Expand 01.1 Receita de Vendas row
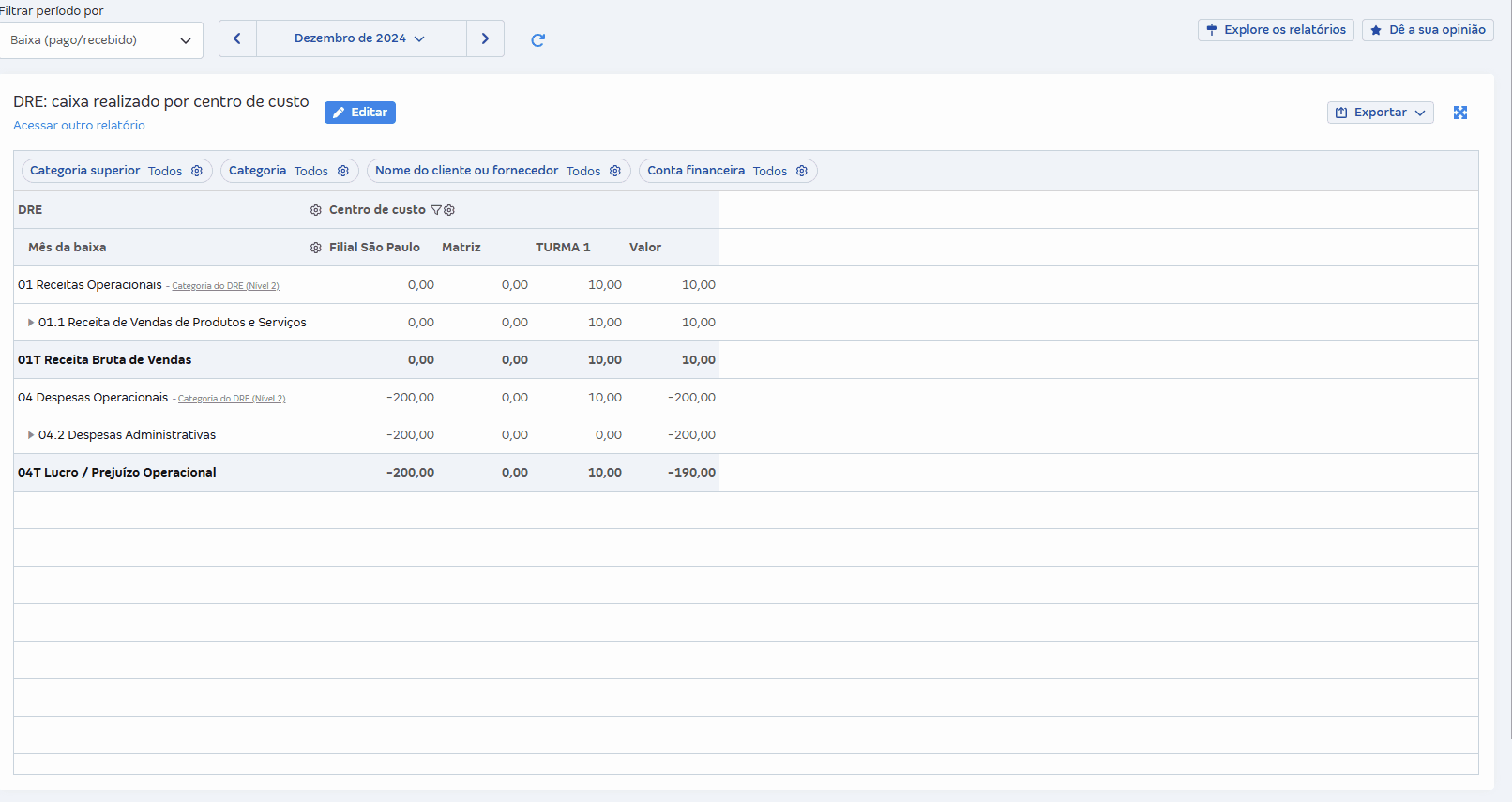This screenshot has width=1512, height=802. click(x=31, y=323)
